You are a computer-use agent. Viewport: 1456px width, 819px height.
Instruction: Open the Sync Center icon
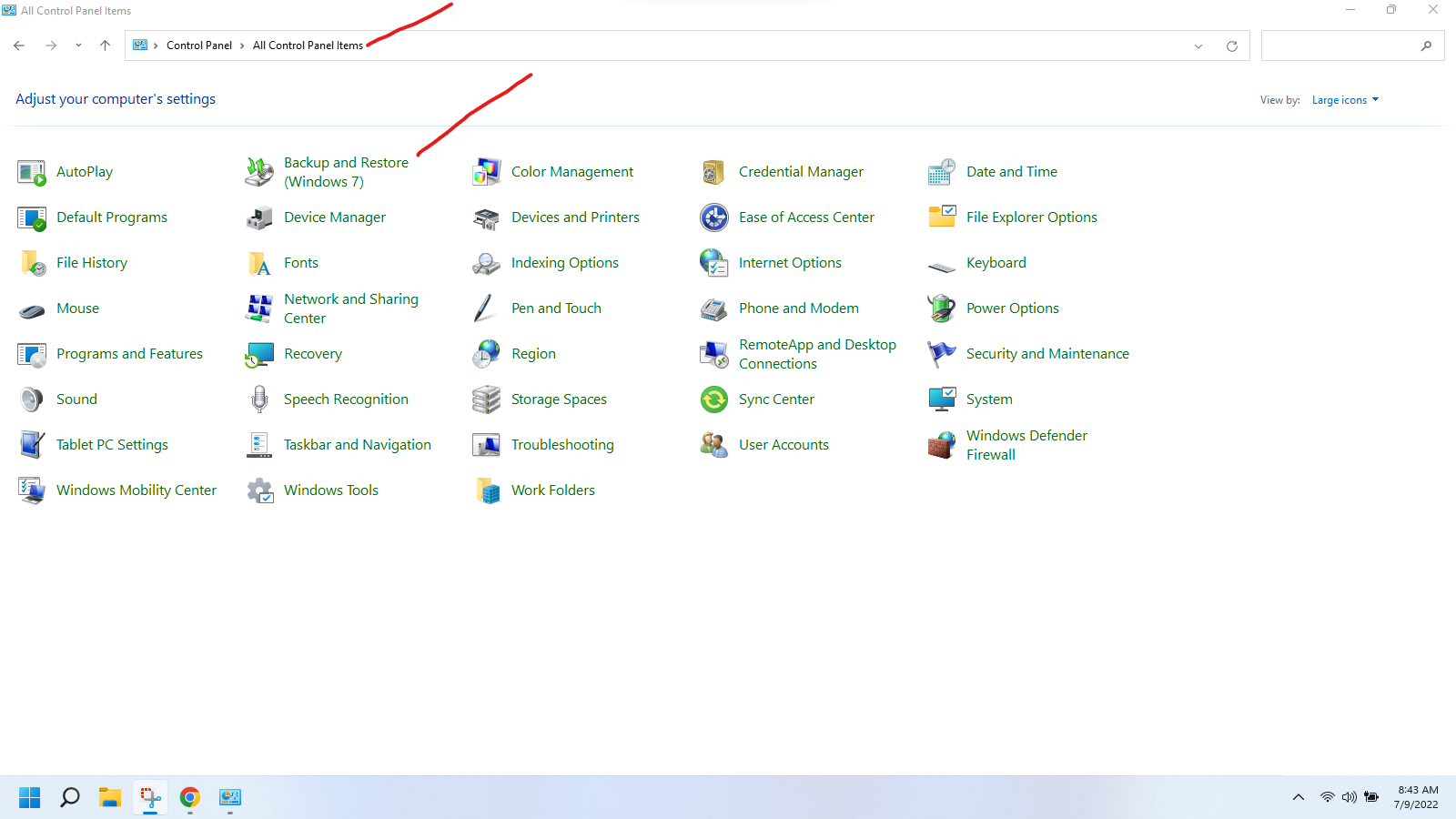tap(714, 399)
